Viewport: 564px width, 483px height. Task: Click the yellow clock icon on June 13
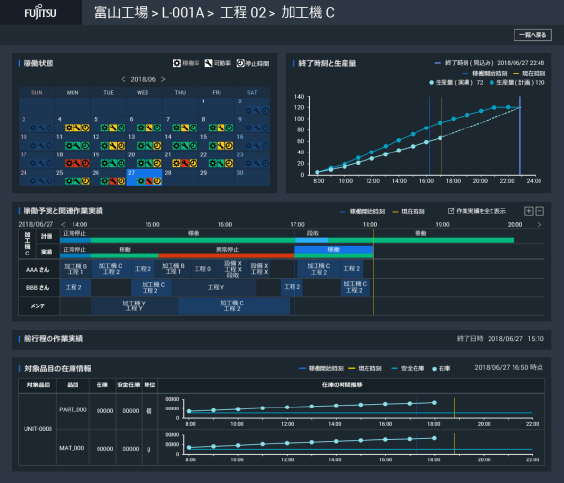157,146
